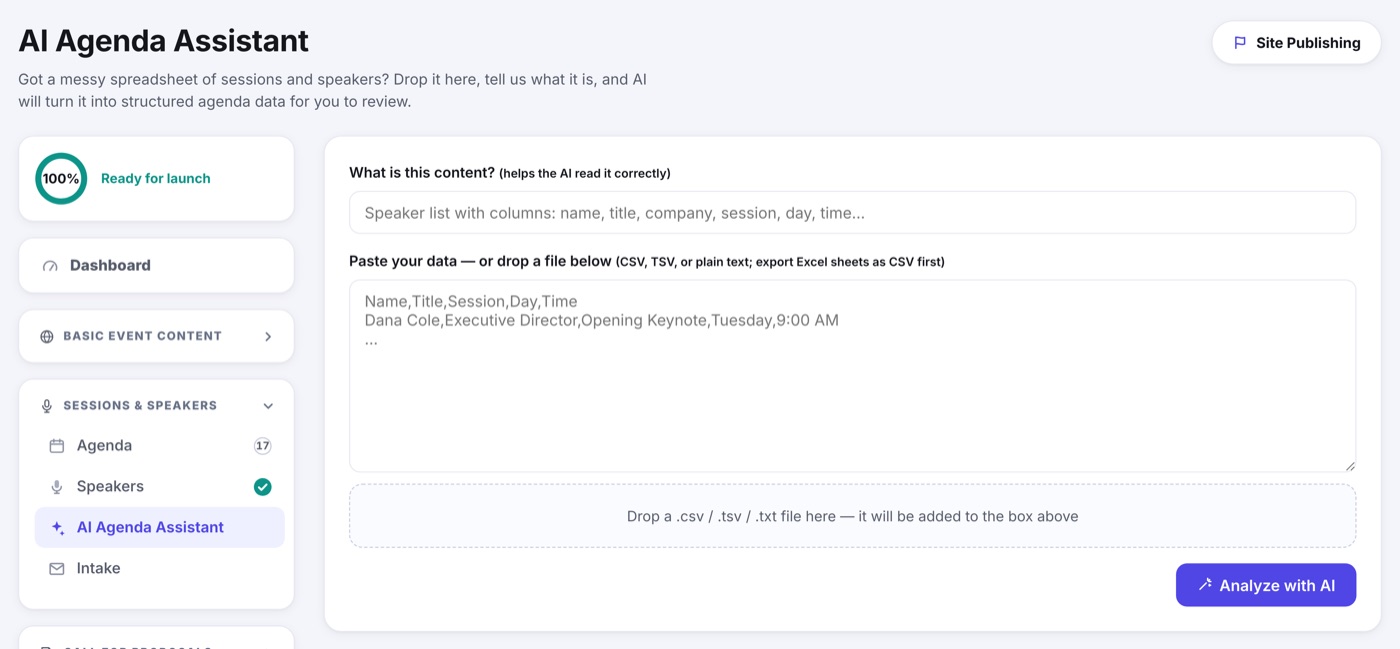Click the 'What is this content?' input field
Screen dimensions: 1400x649
[852, 213]
